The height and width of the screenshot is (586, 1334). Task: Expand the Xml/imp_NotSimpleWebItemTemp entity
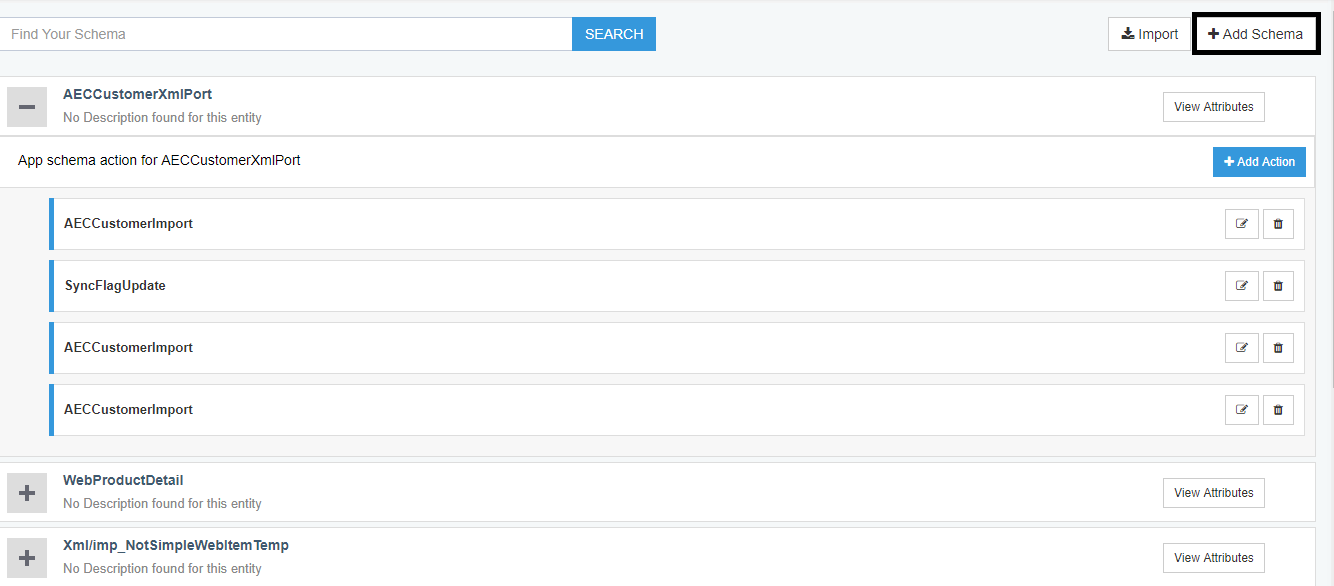click(x=27, y=557)
